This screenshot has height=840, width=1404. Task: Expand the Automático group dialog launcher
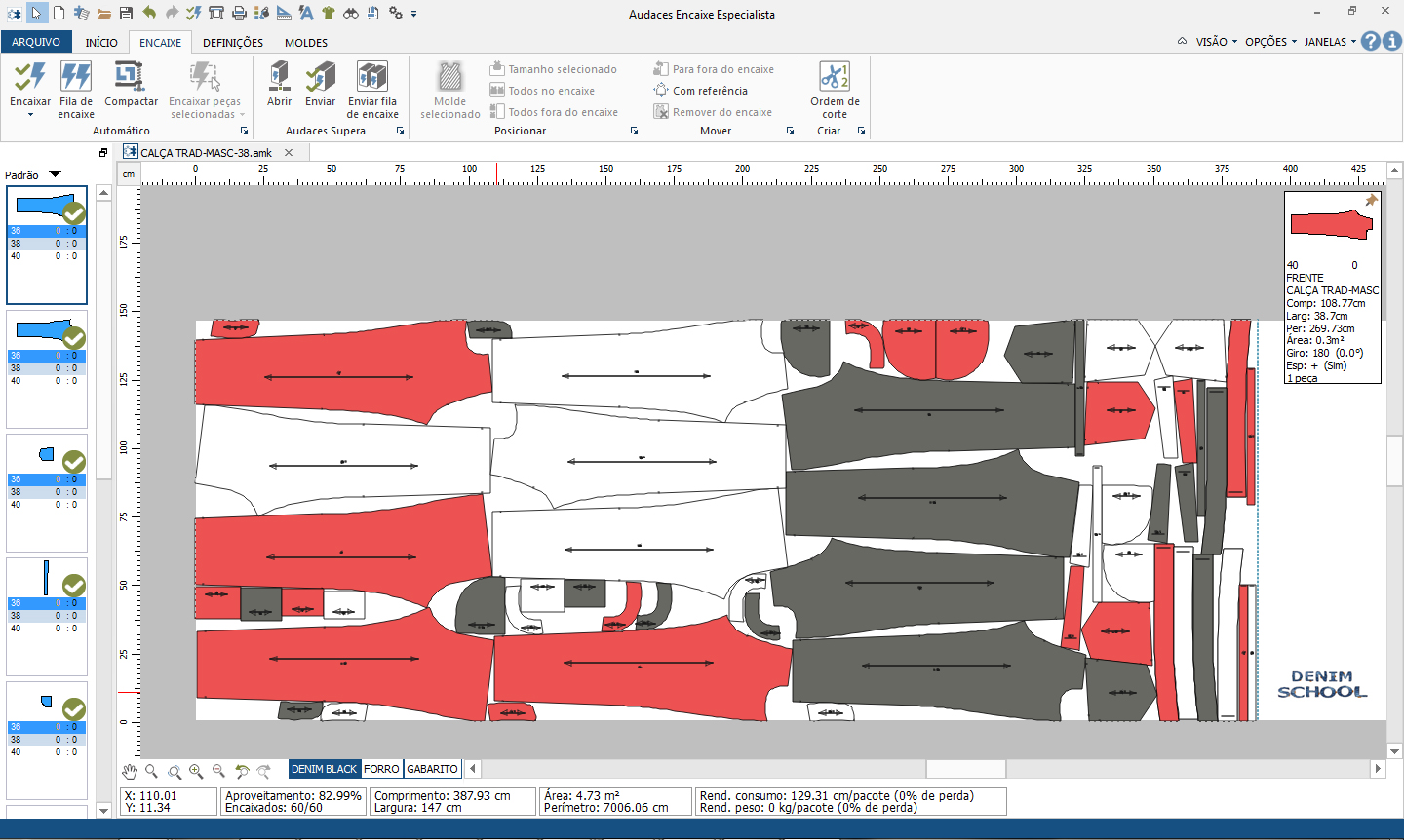(x=244, y=131)
